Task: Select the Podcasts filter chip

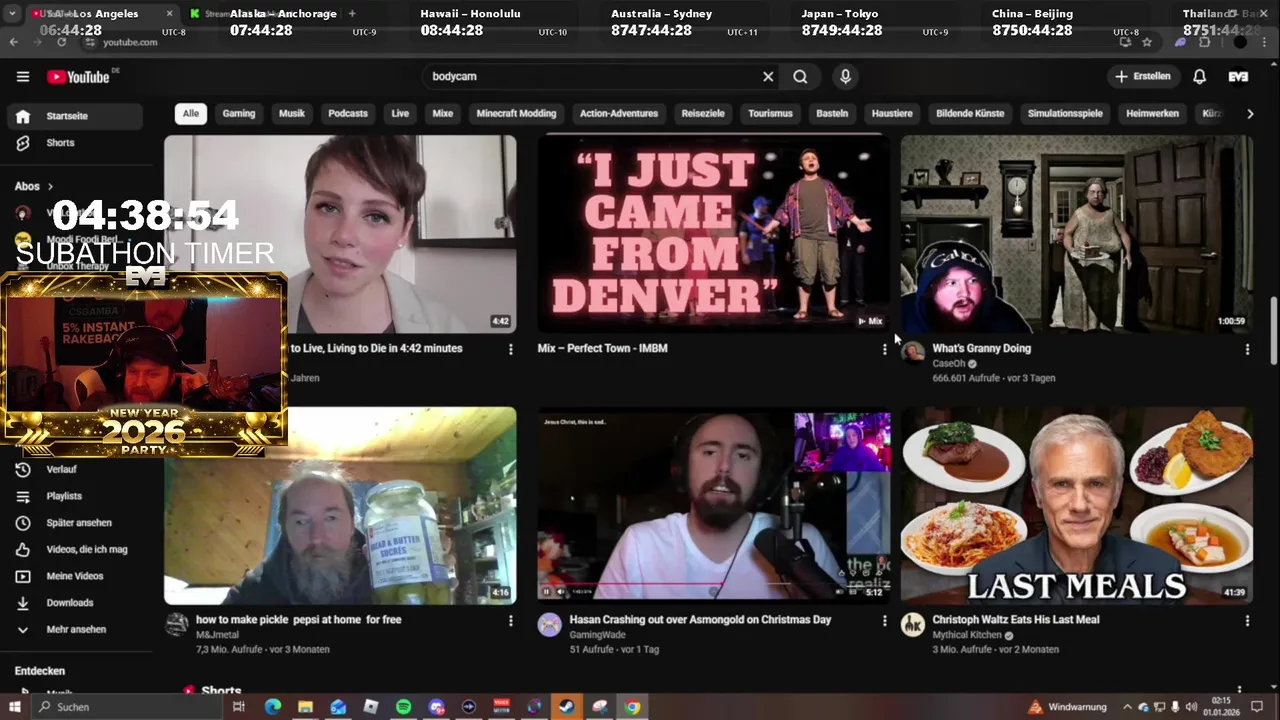Action: 348,114
